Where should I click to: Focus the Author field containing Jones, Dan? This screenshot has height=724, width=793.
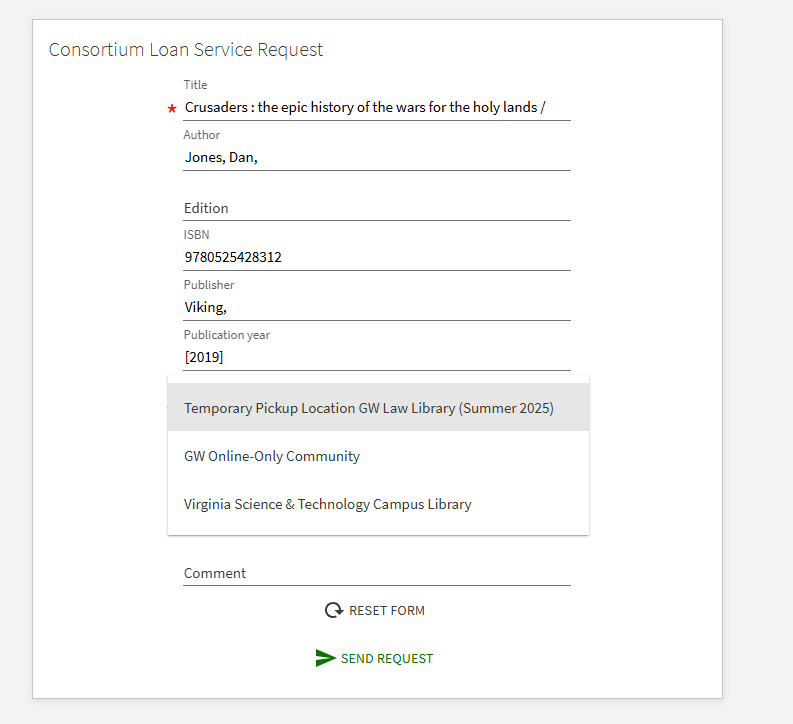(376, 157)
